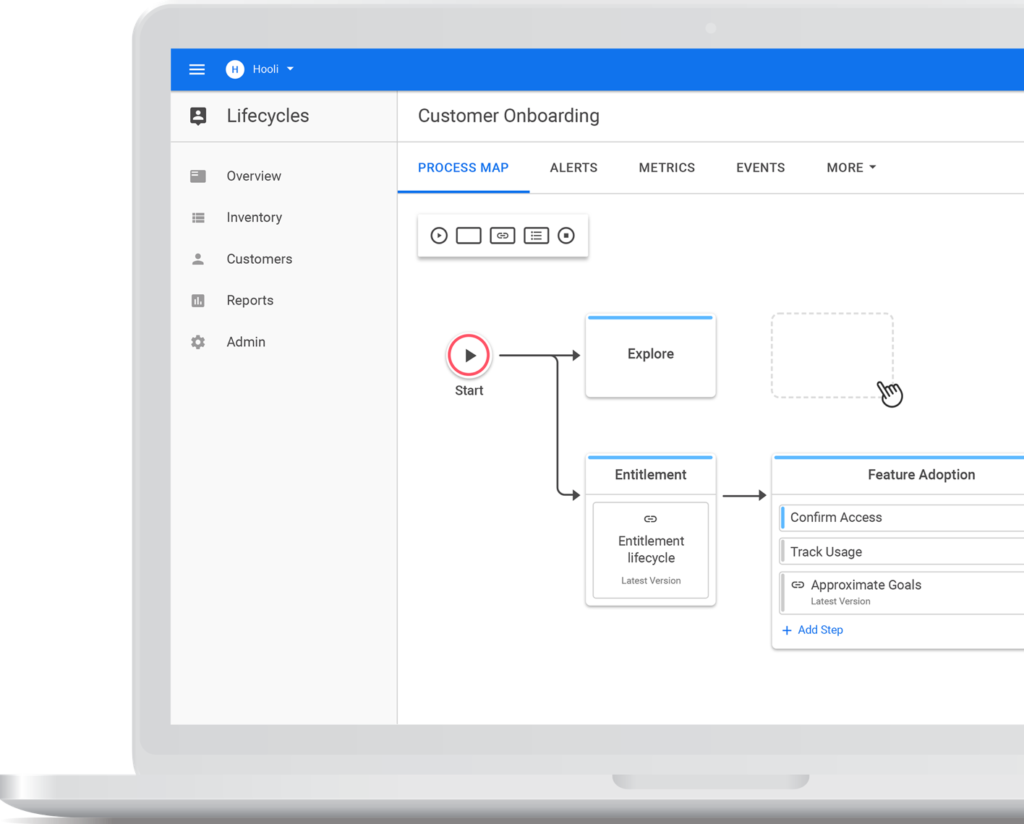
Task: Select the blank stage rectangle tool
Action: (468, 236)
